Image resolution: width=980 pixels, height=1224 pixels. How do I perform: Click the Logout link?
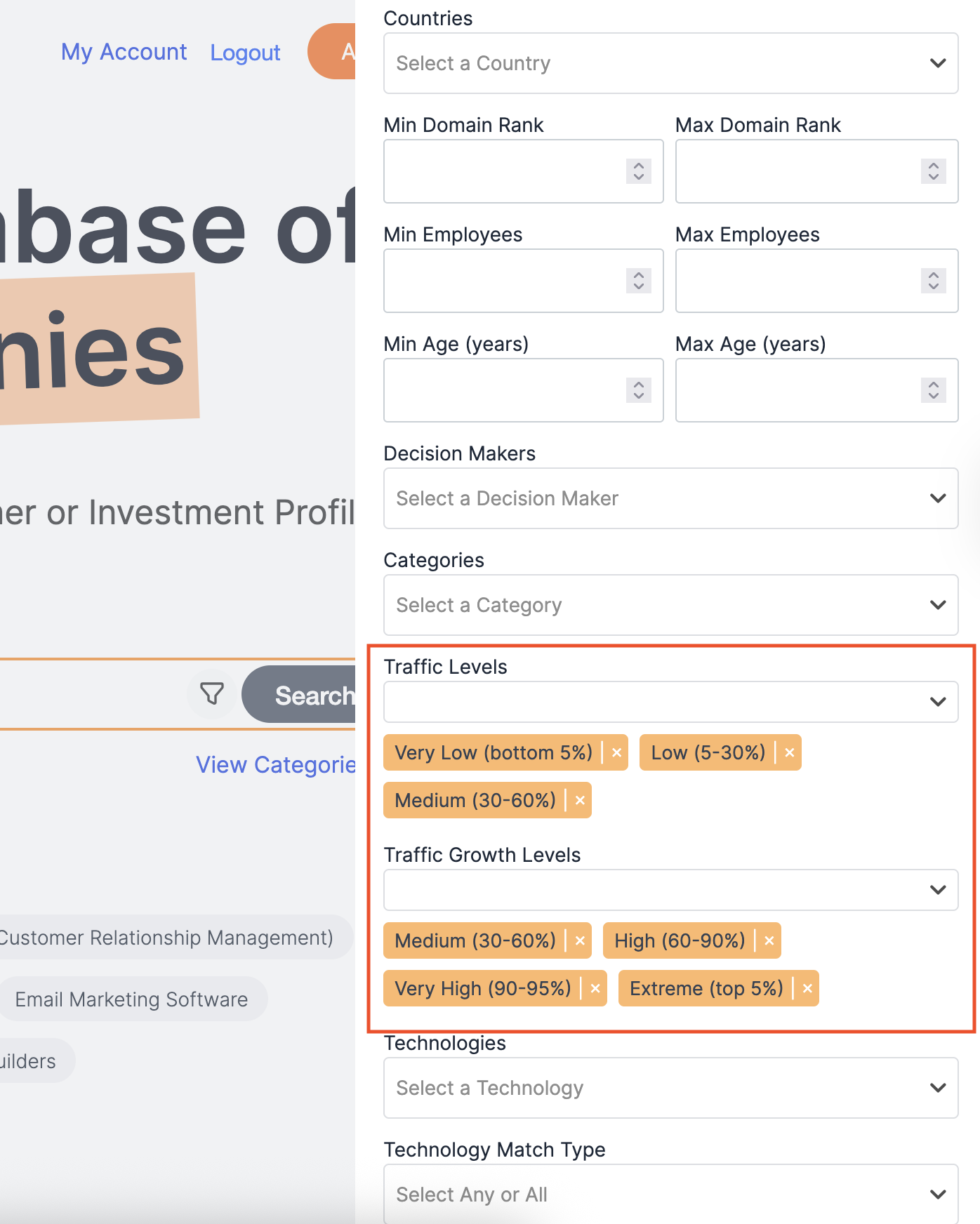click(x=245, y=53)
